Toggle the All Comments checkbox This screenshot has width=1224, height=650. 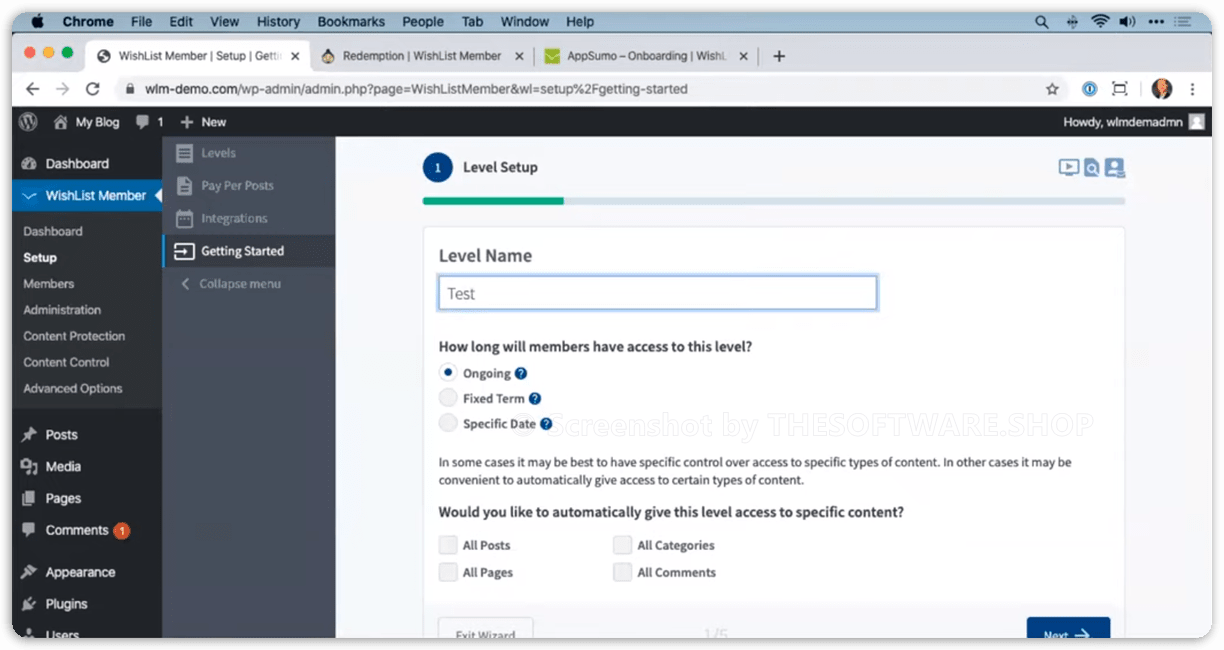pyautogui.click(x=623, y=572)
